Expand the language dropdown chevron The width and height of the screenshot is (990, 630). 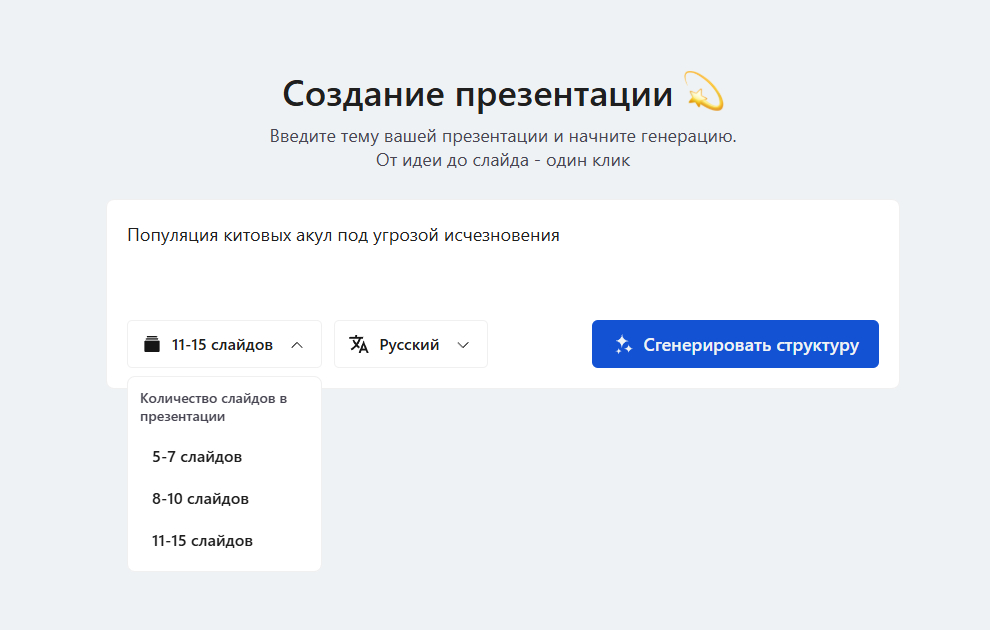coord(463,345)
